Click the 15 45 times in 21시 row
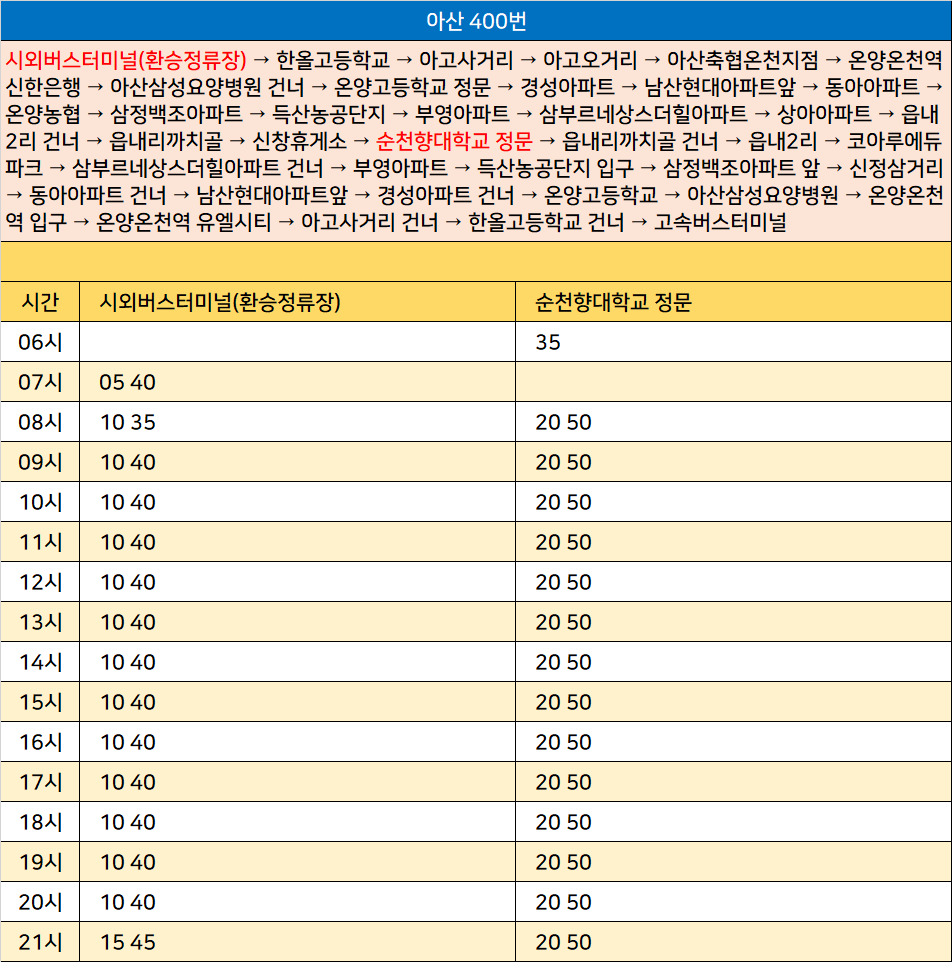 128,942
